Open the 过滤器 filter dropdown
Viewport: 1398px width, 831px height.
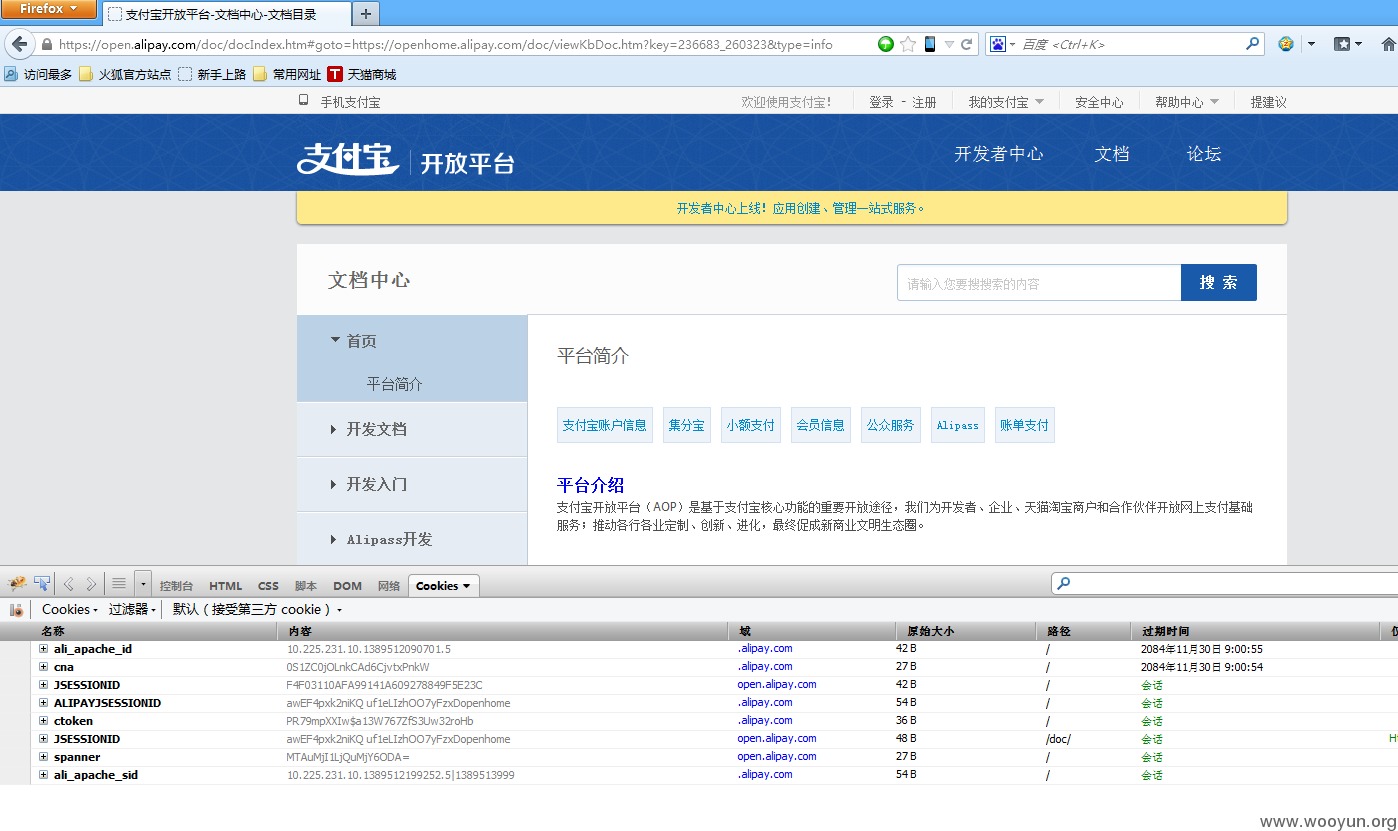pos(133,609)
